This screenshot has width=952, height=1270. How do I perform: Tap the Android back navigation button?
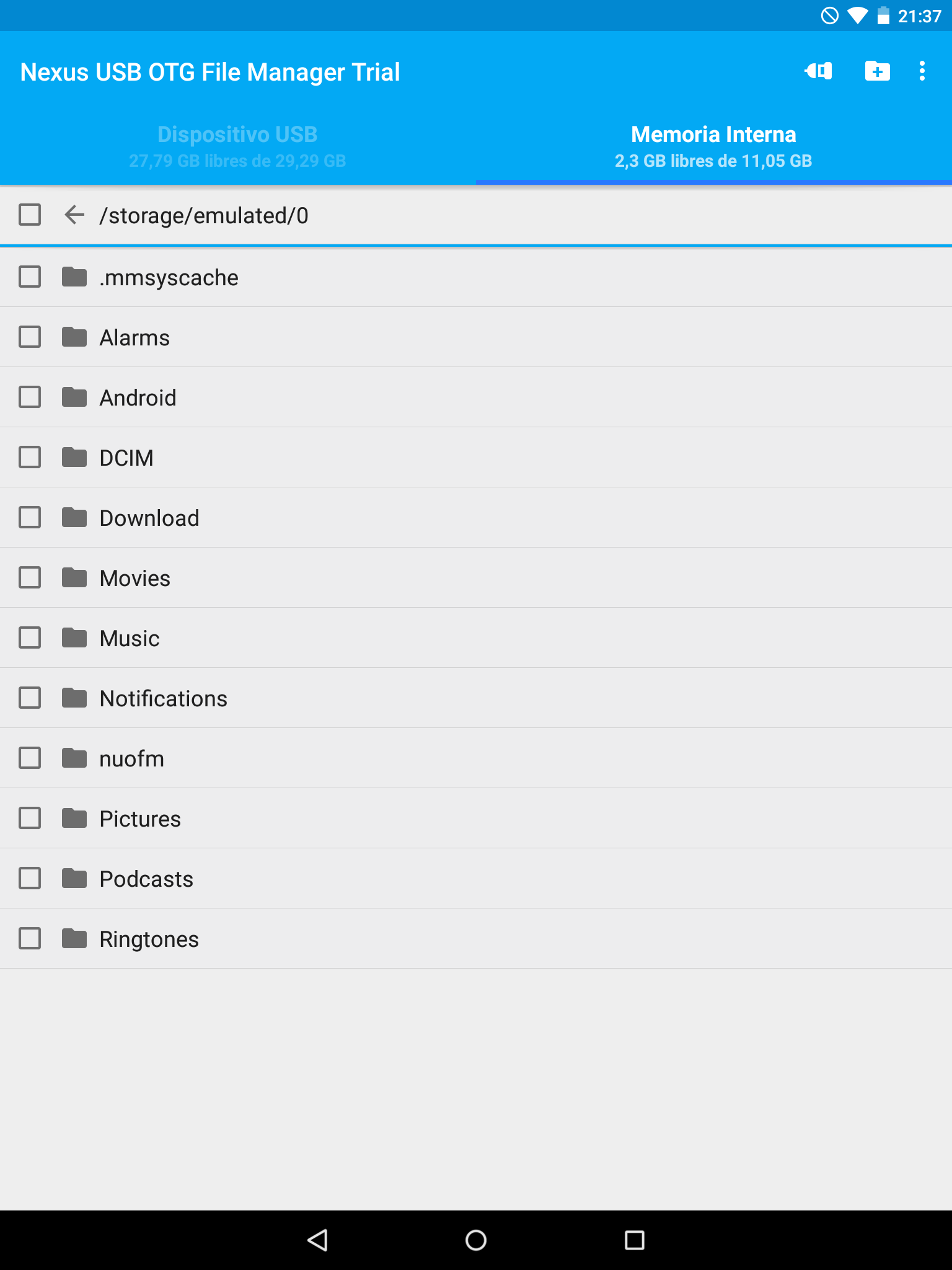[317, 1240]
